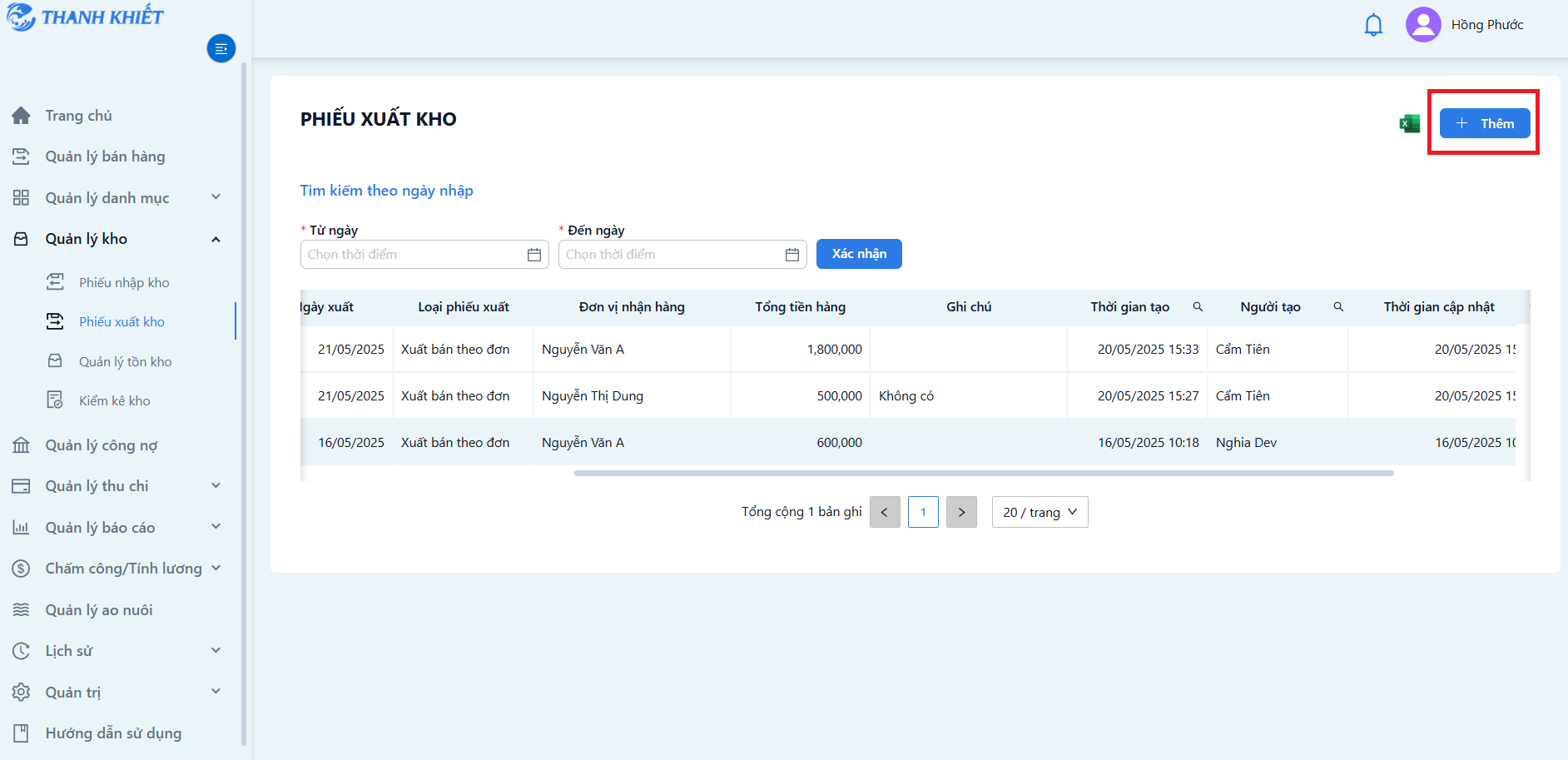The width and height of the screenshot is (1568, 760).
Task: Click the table horizontal scrollbar
Action: point(984,473)
